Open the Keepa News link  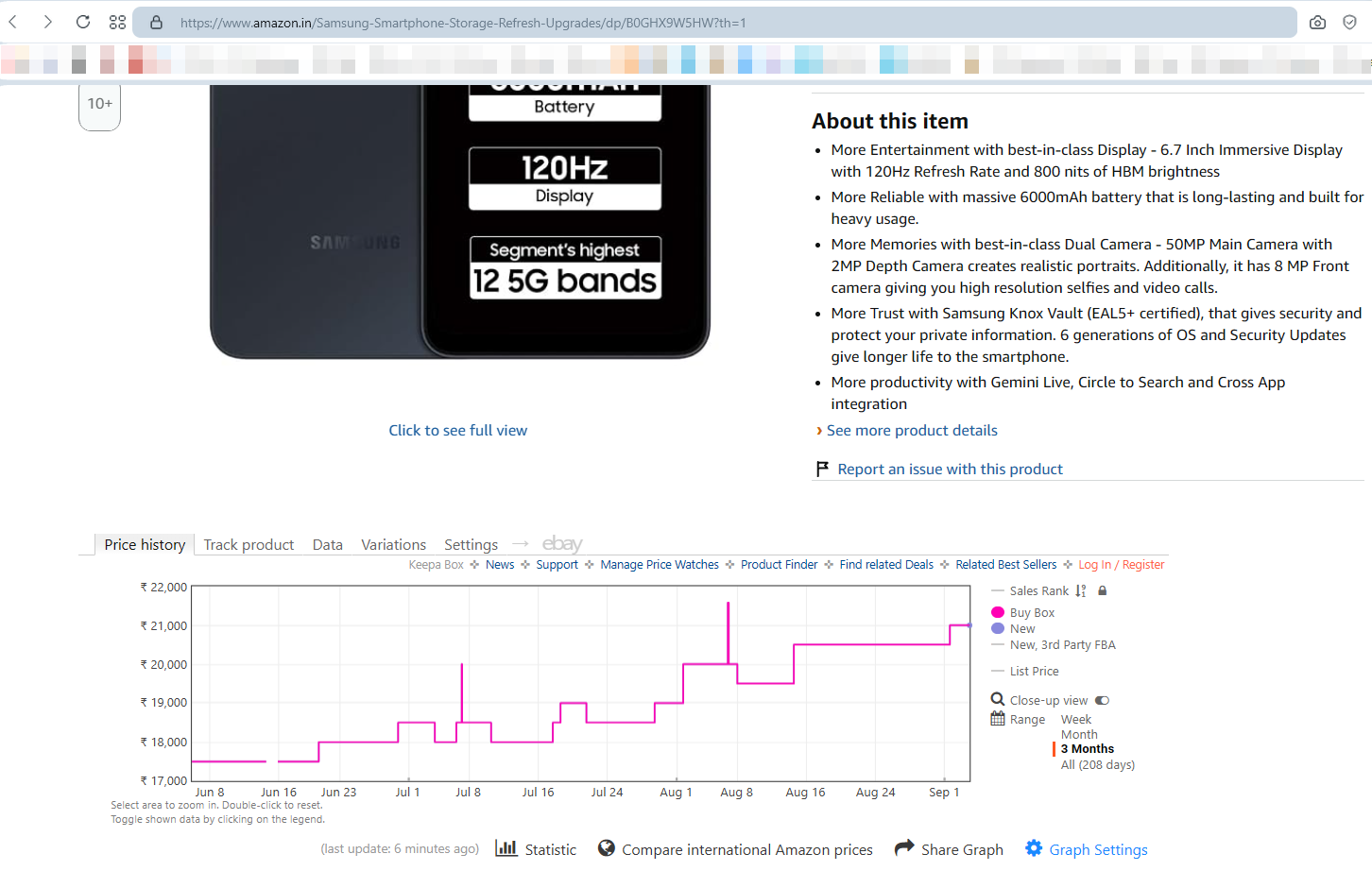point(500,564)
